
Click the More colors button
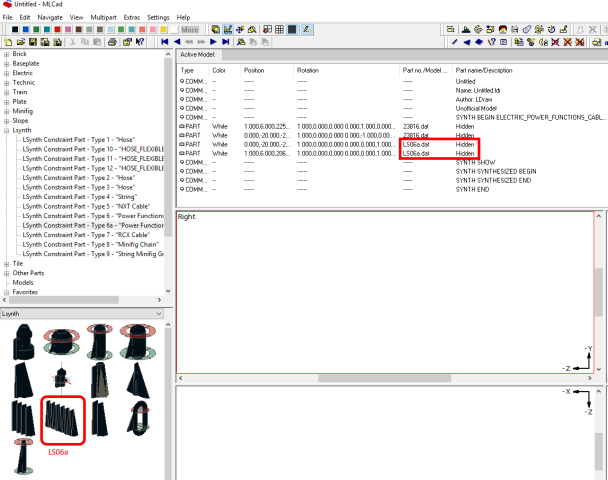pyautogui.click(x=188, y=30)
